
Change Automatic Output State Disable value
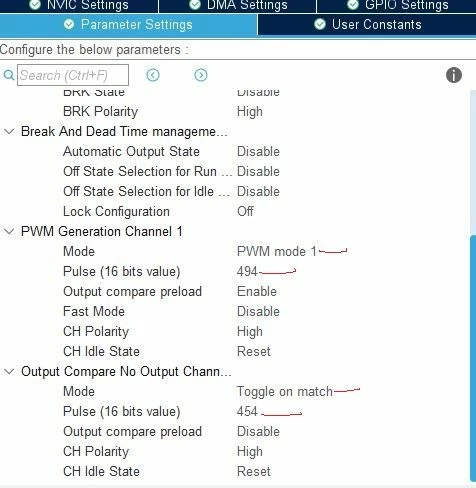click(258, 151)
